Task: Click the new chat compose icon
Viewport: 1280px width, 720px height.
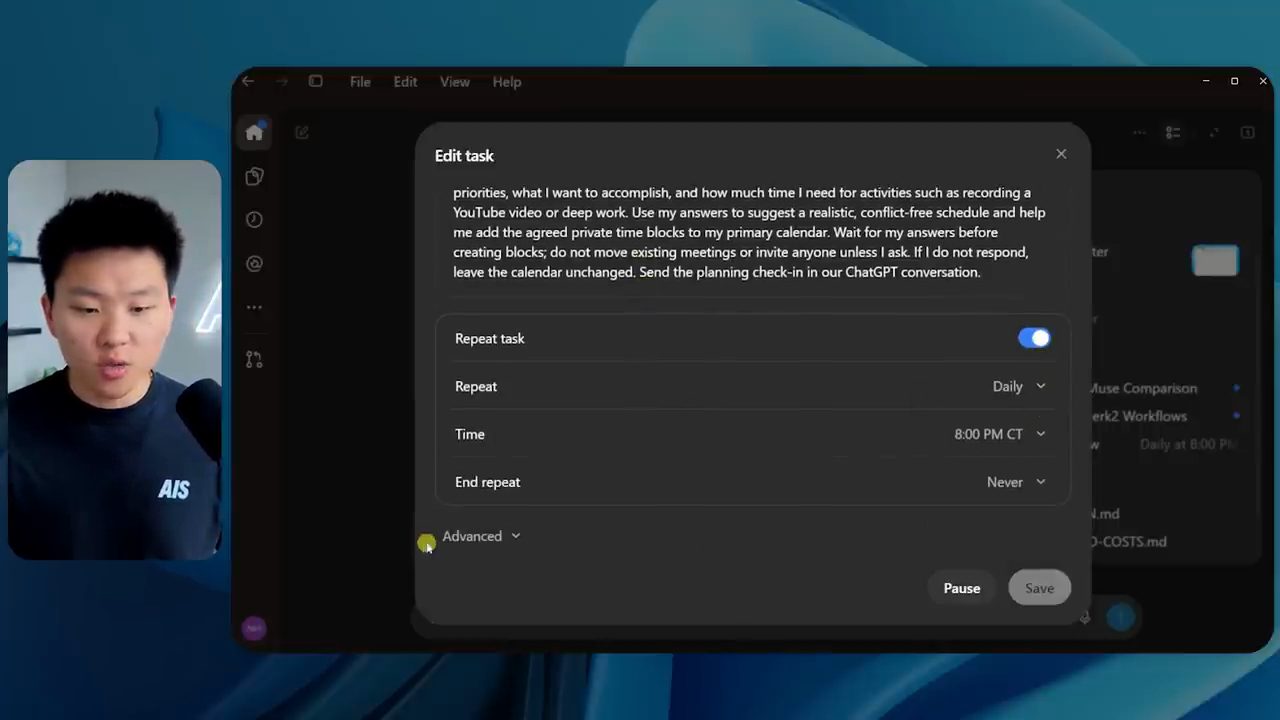Action: click(302, 132)
